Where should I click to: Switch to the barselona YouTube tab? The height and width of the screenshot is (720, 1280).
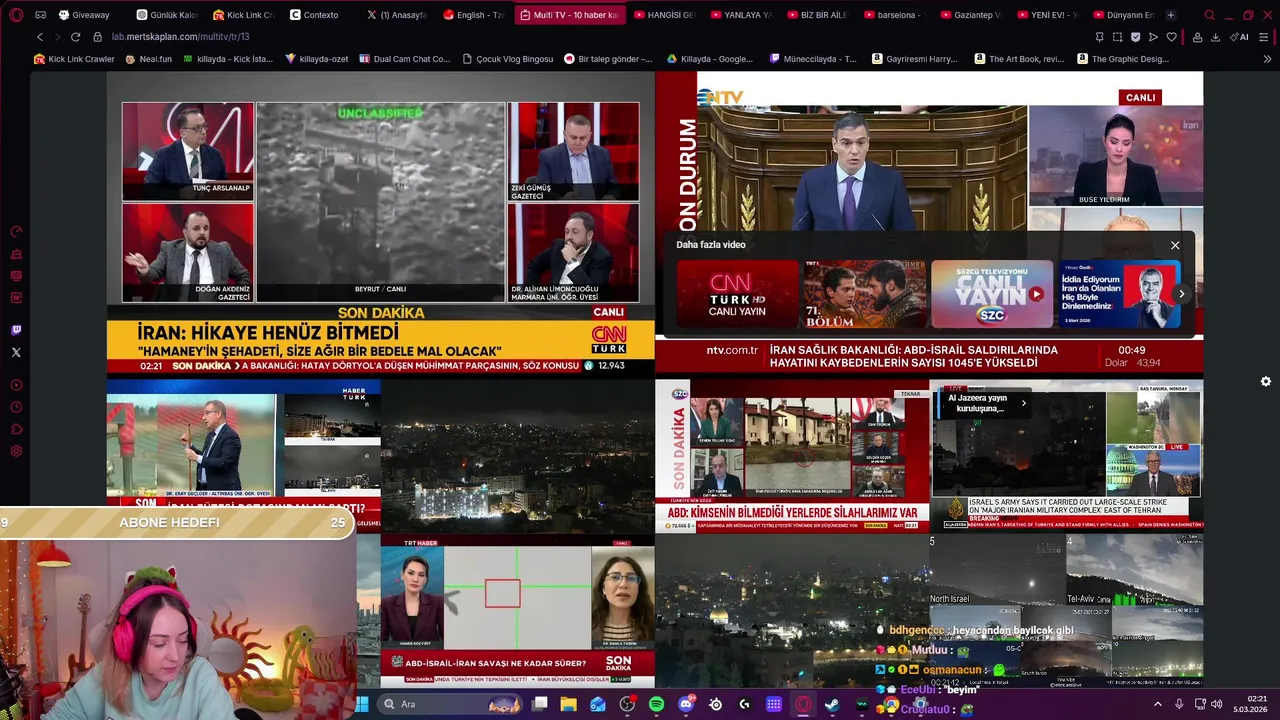click(x=896, y=15)
